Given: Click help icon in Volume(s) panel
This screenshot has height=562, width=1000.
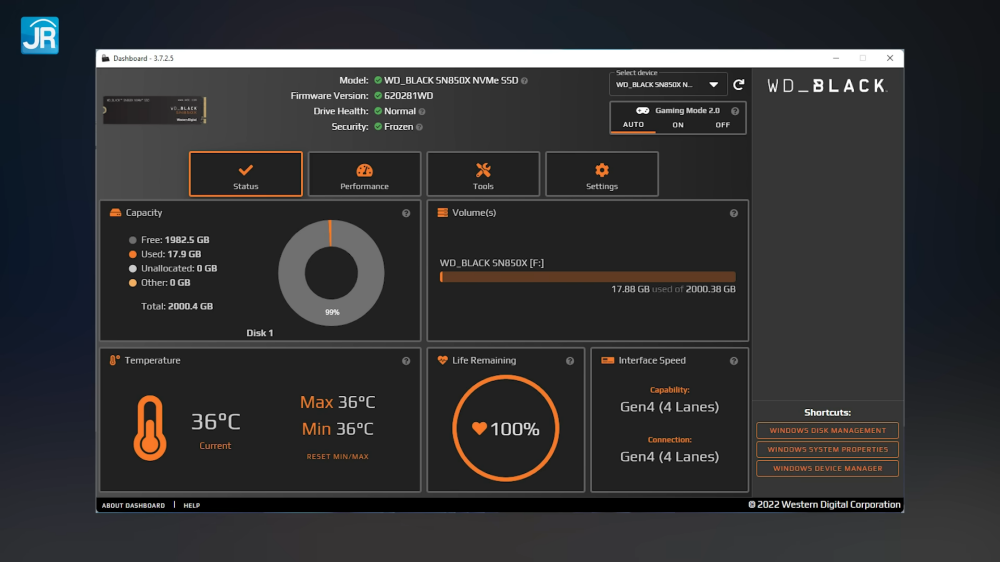Looking at the screenshot, I should [734, 213].
